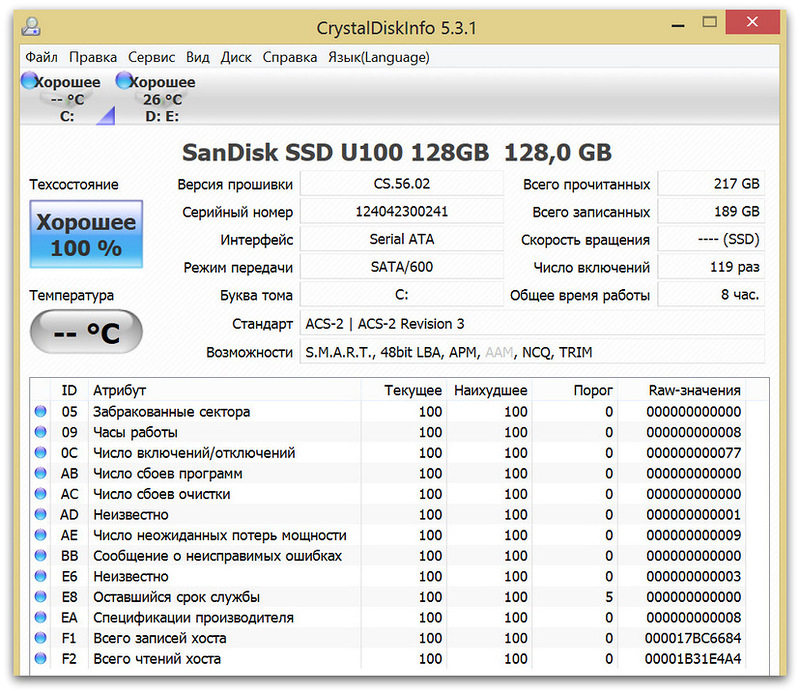Click the total reads value 217 GB
This screenshot has width=800, height=693.
(x=711, y=184)
